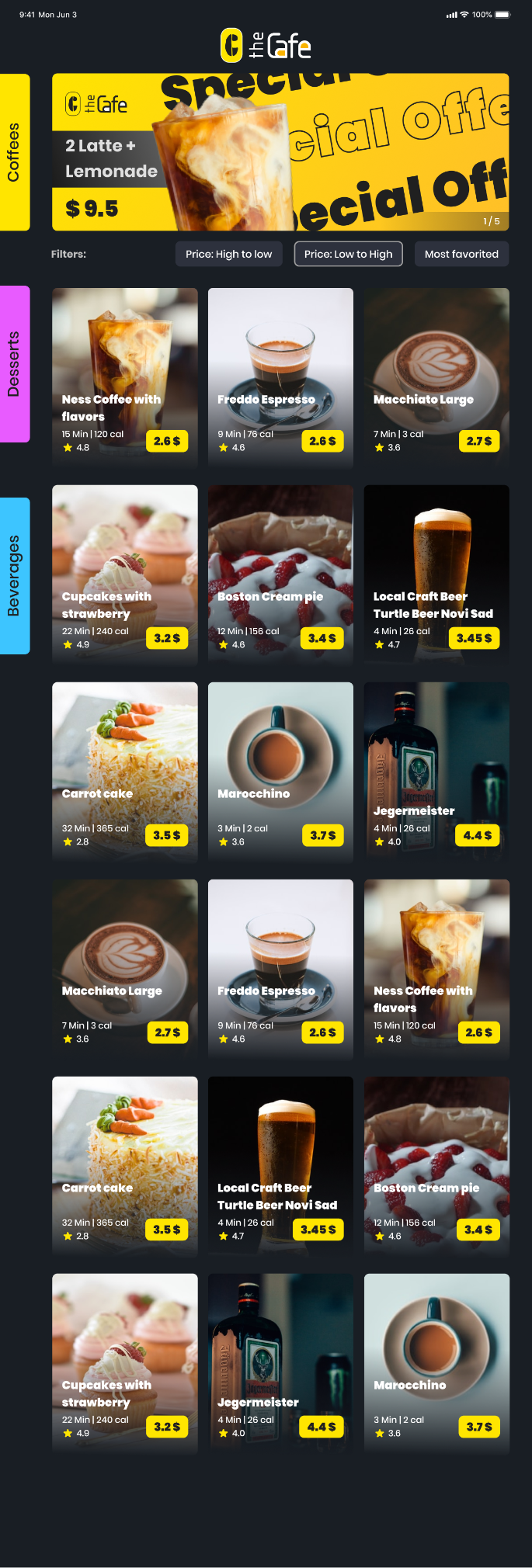This screenshot has height=1568, width=532.
Task: Open the Freddo Espresso card in the first row
Action: (x=280, y=377)
